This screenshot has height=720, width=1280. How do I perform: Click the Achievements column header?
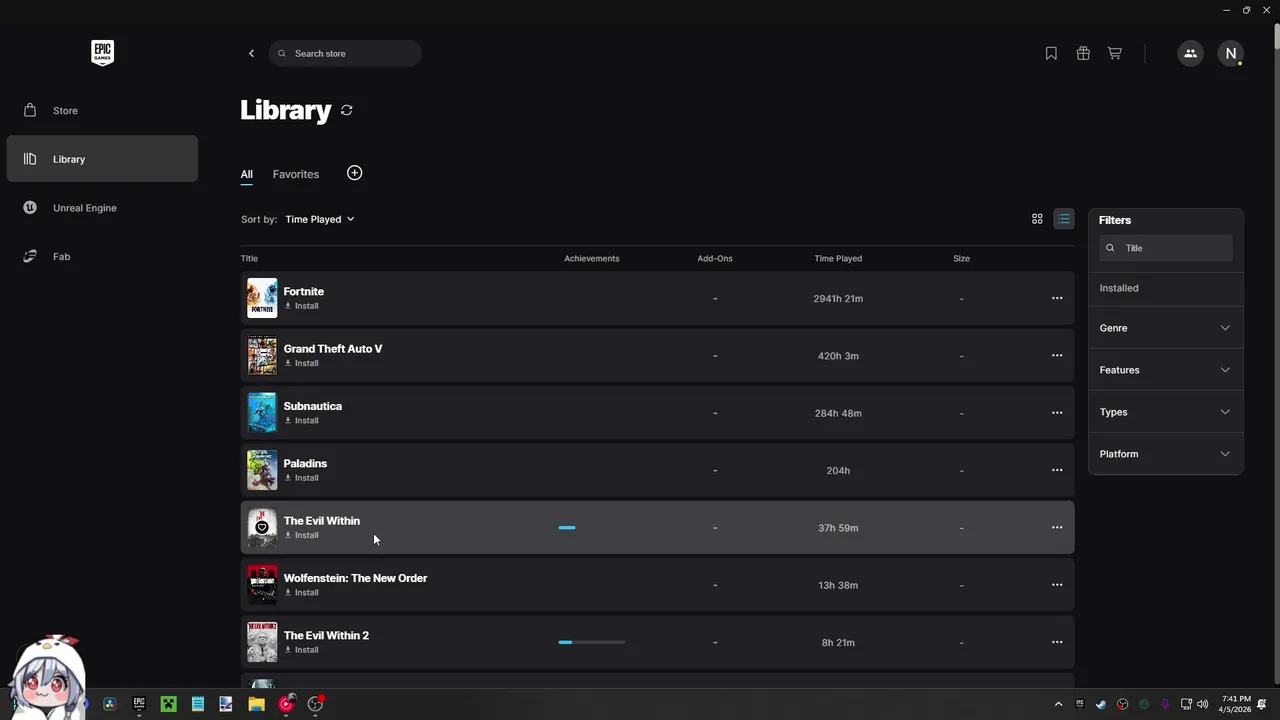click(592, 259)
